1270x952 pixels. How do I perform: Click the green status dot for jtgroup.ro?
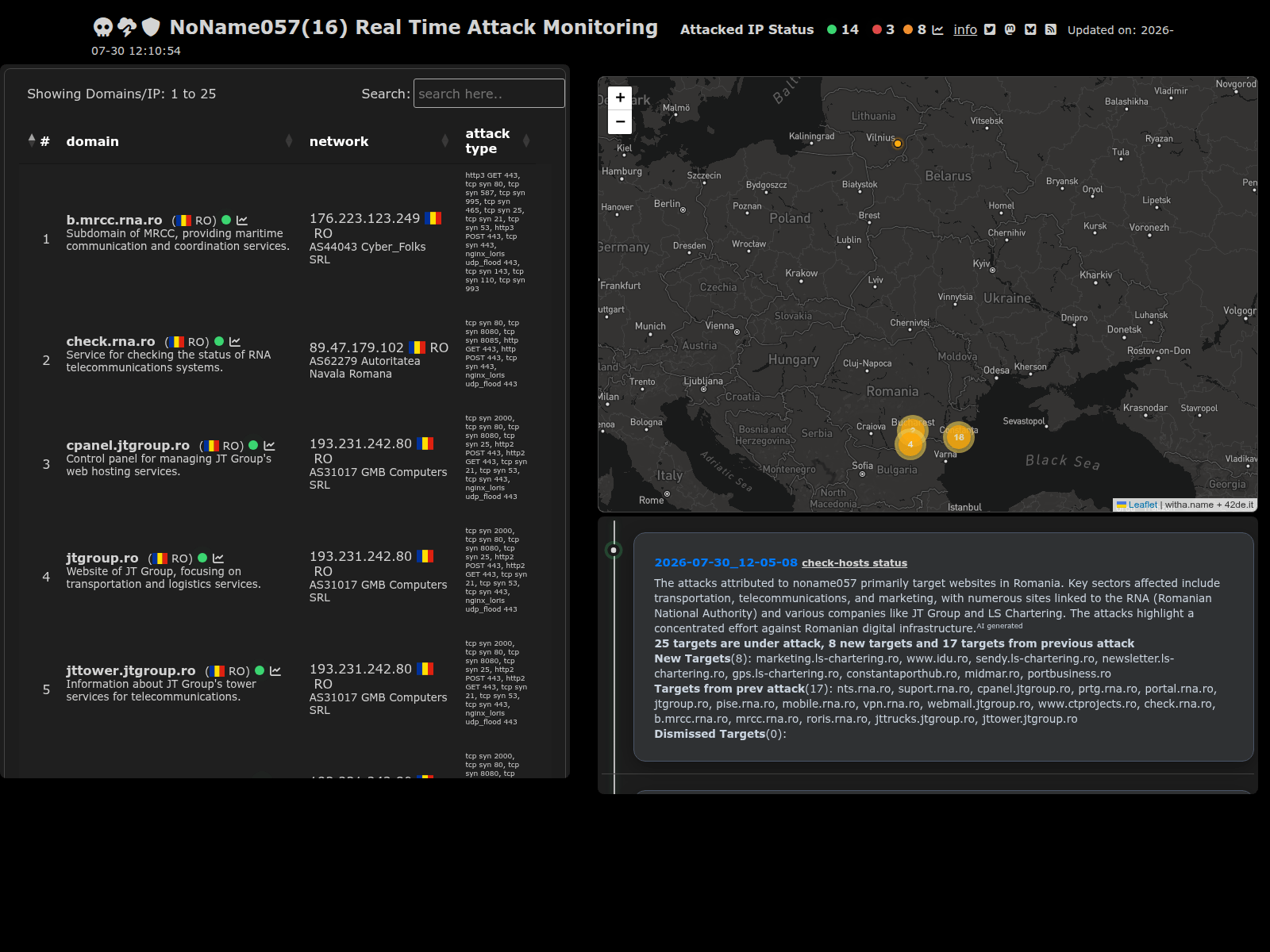click(202, 559)
